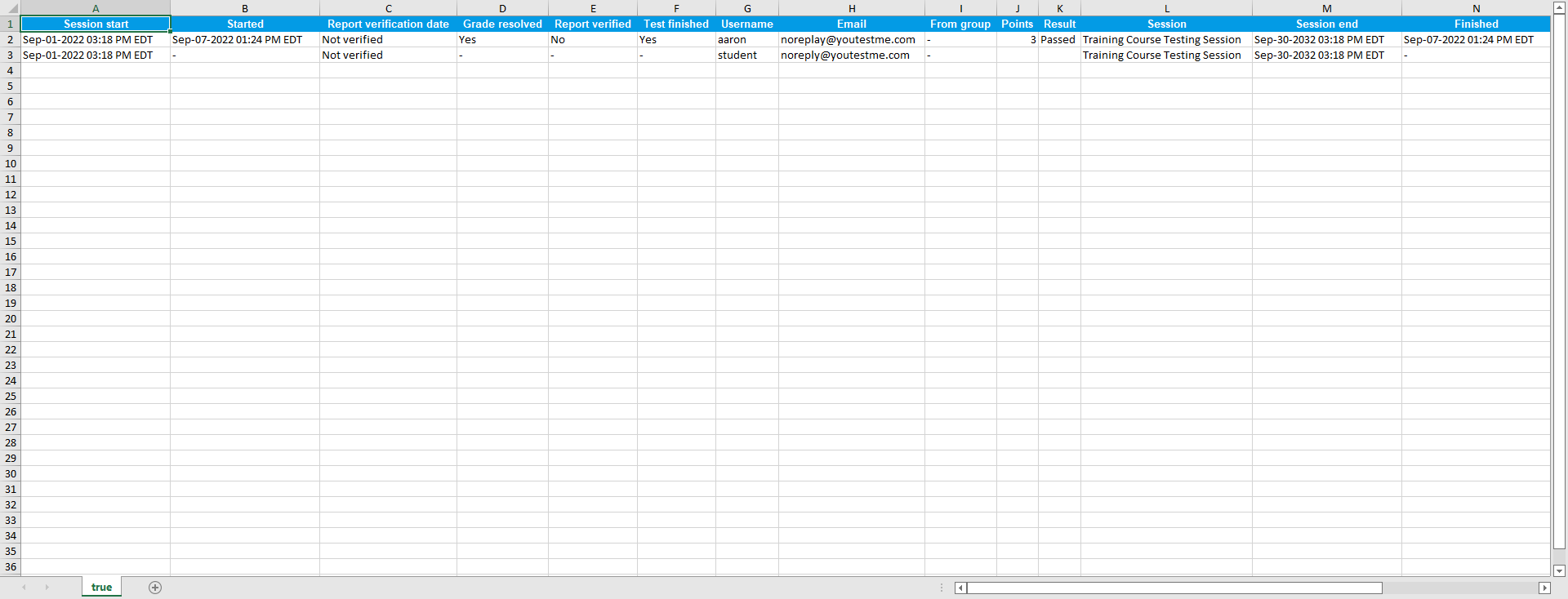
Task: Select row 2 by its row number
Action: 11,39
